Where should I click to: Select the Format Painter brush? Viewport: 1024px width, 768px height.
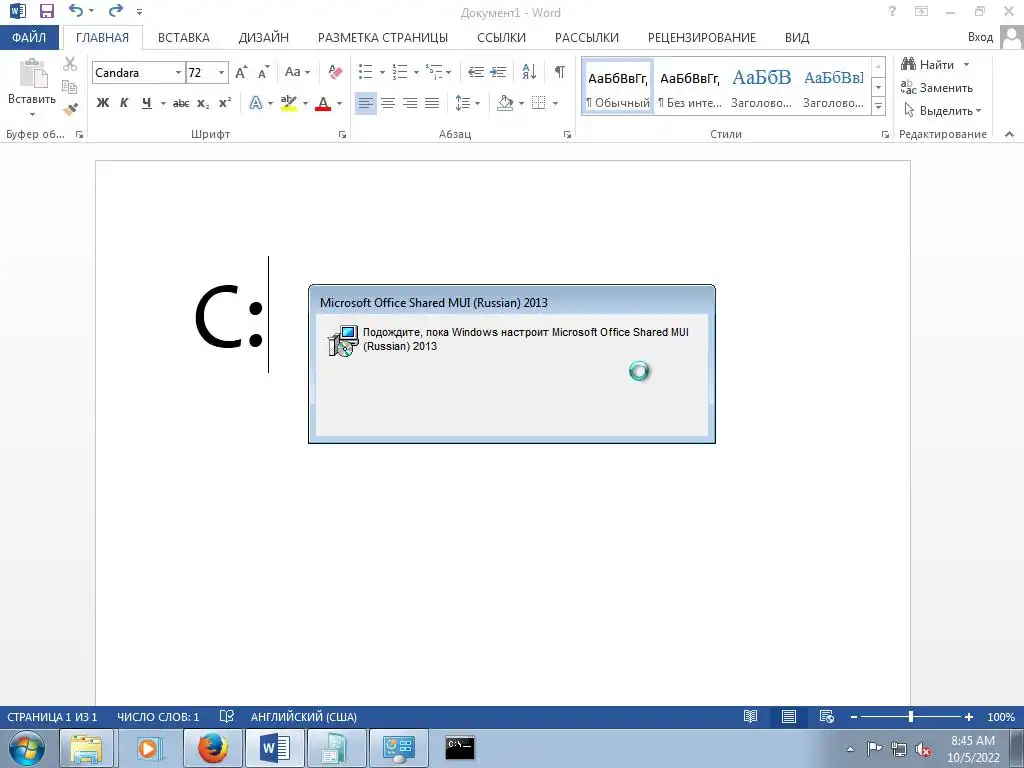pos(71,110)
